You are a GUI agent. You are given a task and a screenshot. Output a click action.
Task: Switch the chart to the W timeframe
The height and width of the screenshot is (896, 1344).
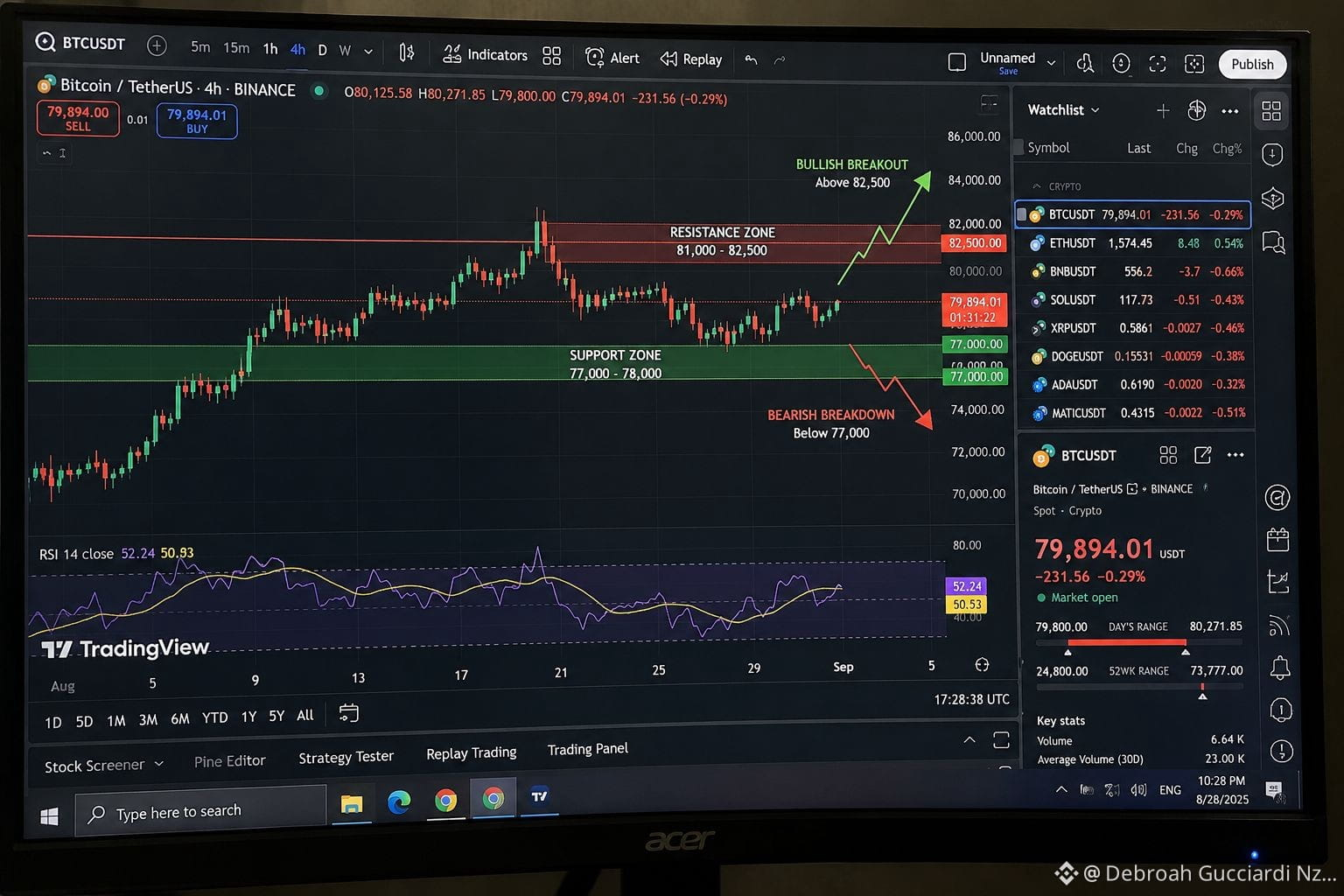point(345,51)
